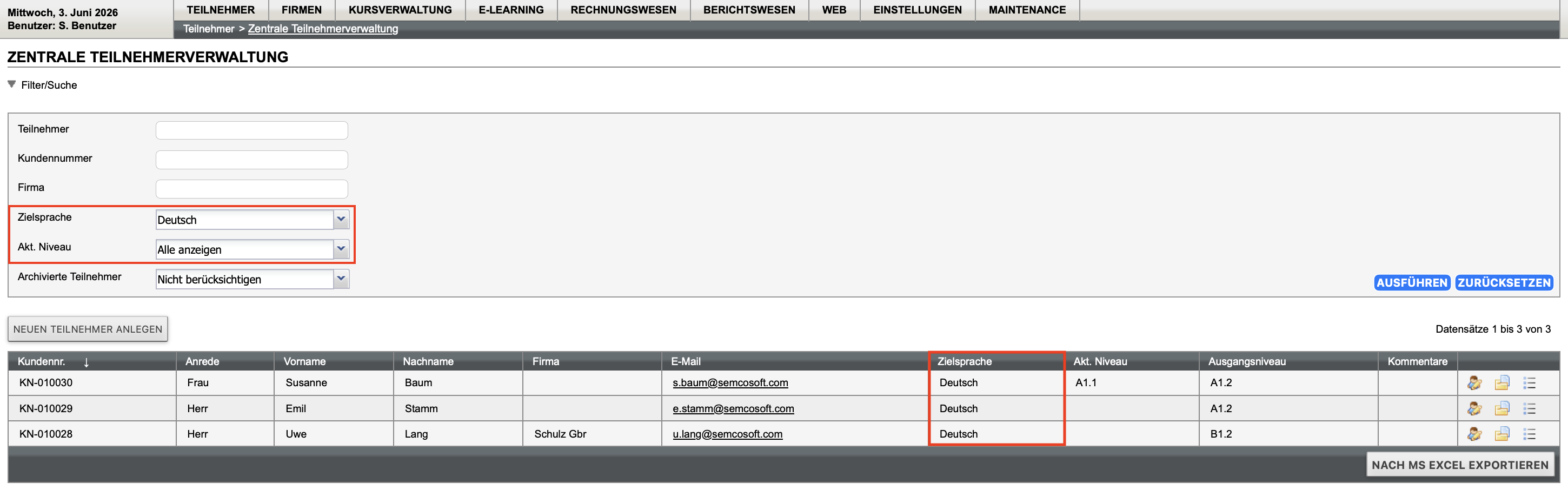Open the KURSVERWALTUNG menu

(401, 10)
